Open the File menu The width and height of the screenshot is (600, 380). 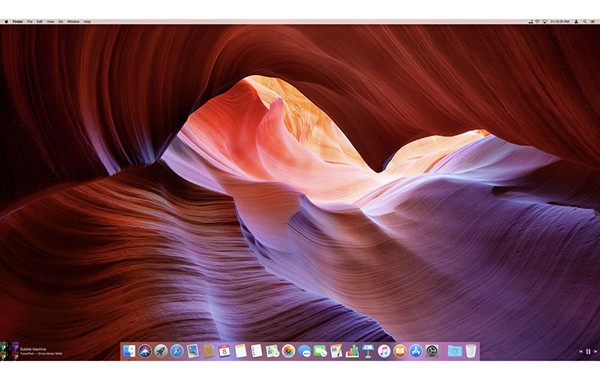coord(29,21)
